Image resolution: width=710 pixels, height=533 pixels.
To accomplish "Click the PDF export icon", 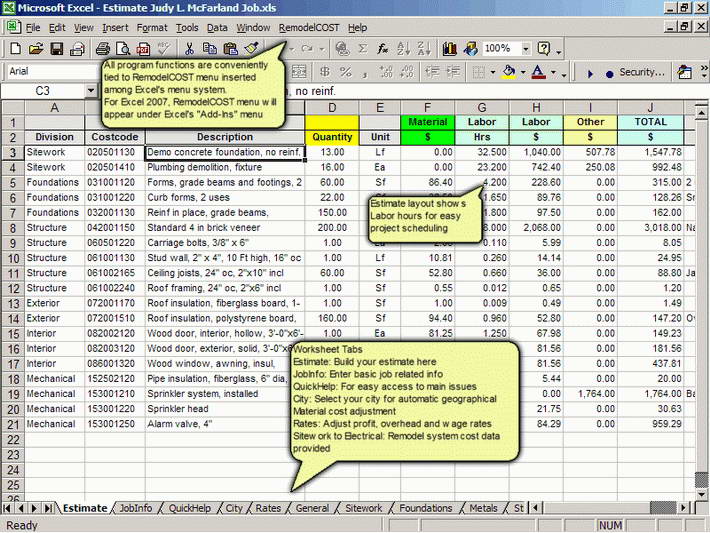I will click(x=143, y=48).
